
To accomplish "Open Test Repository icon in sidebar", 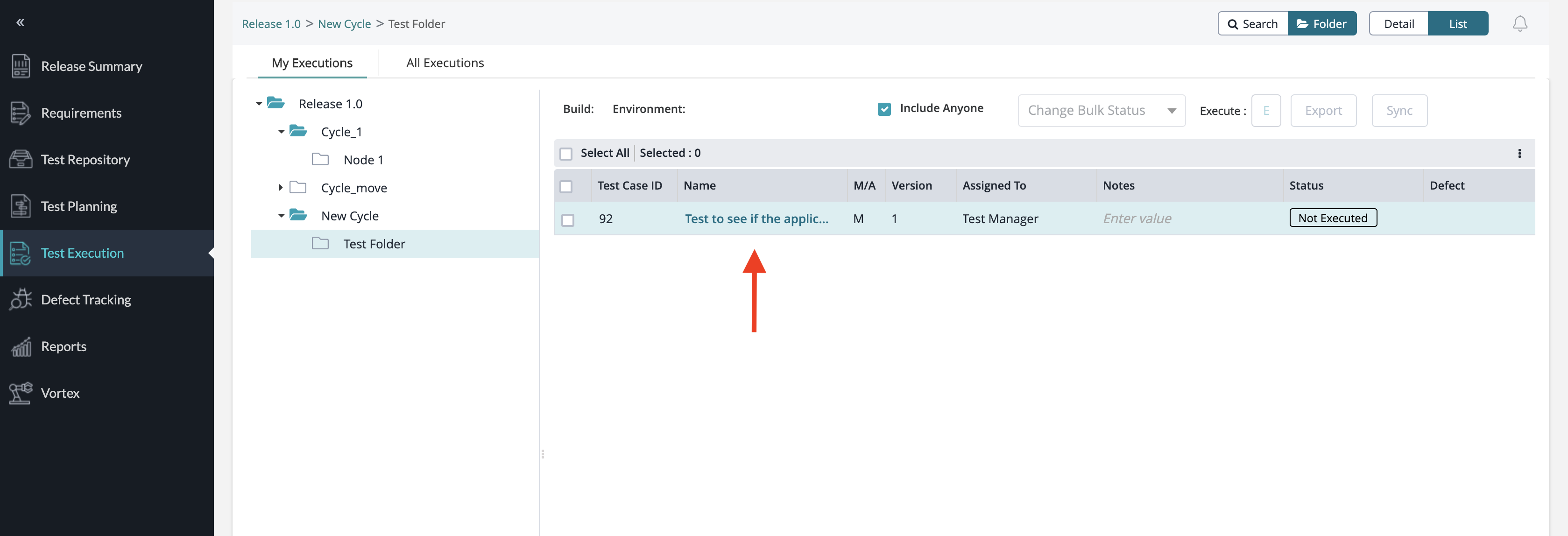I will pos(21,159).
